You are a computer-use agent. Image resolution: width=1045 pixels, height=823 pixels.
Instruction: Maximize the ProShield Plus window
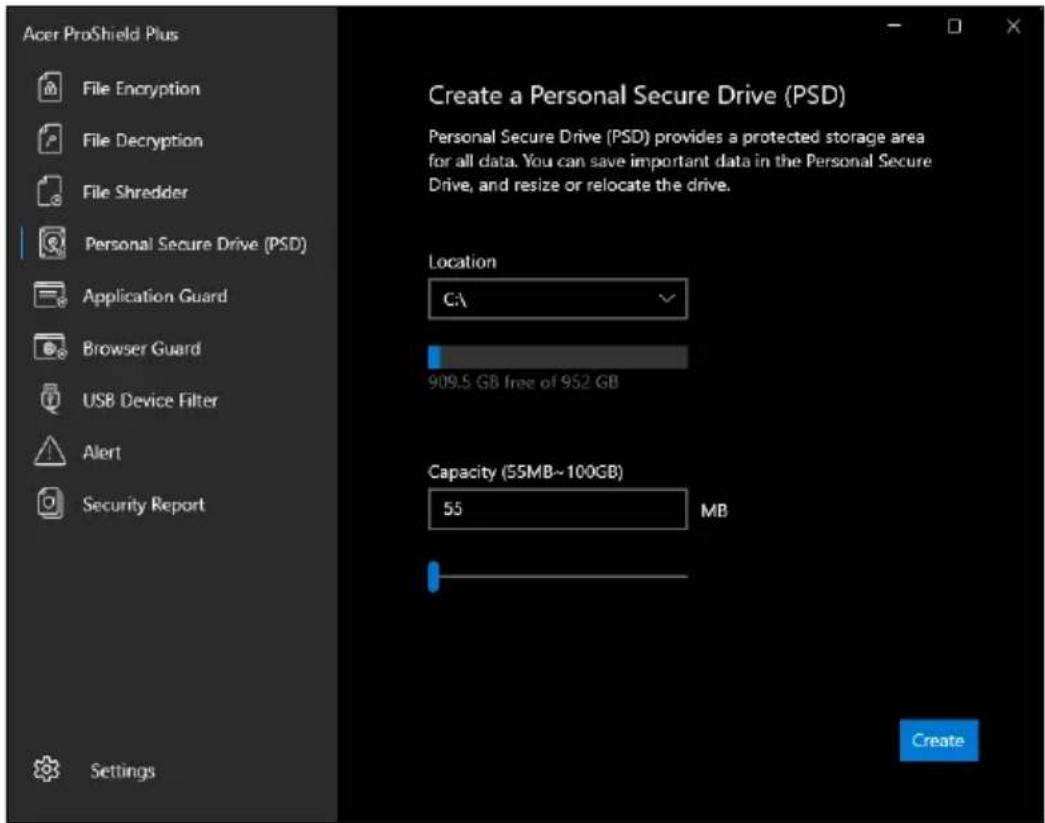954,26
